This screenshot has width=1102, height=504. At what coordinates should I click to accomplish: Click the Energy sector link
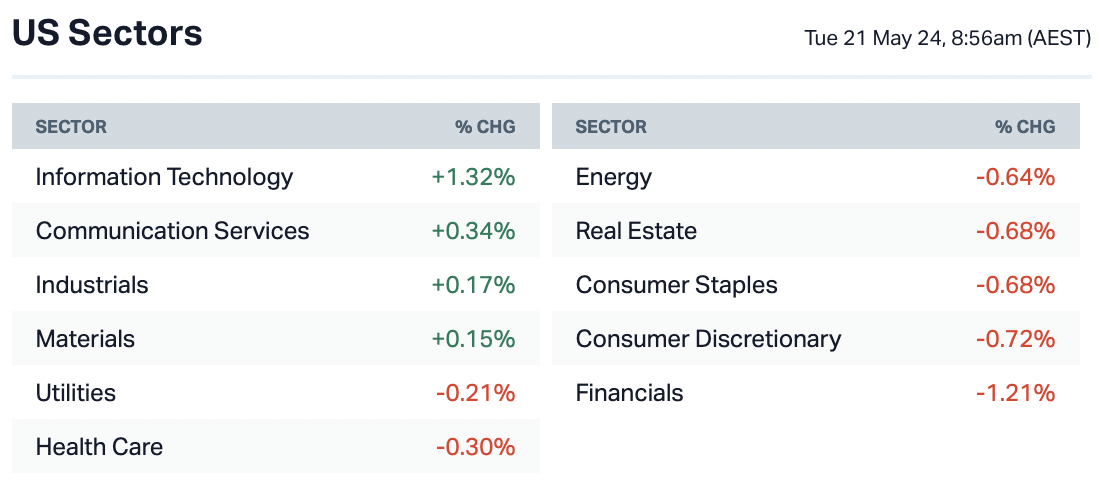[614, 177]
